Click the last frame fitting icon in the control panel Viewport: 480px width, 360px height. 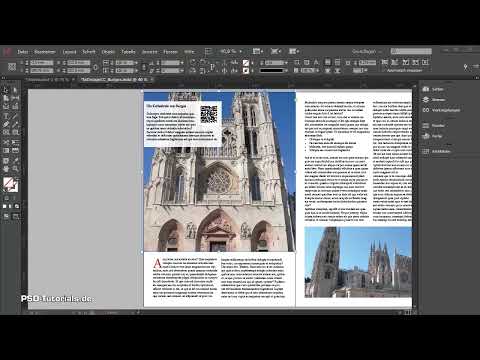click(x=425, y=62)
